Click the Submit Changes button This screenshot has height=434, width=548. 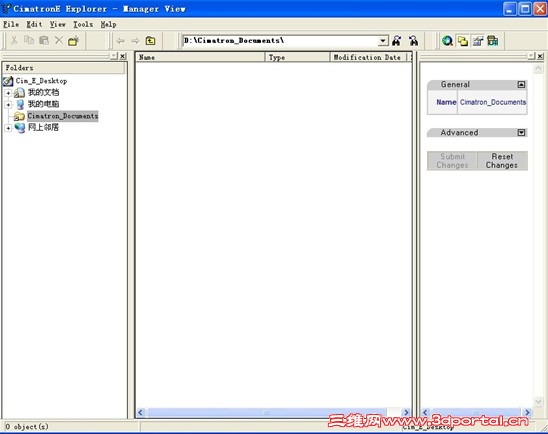tap(452, 161)
